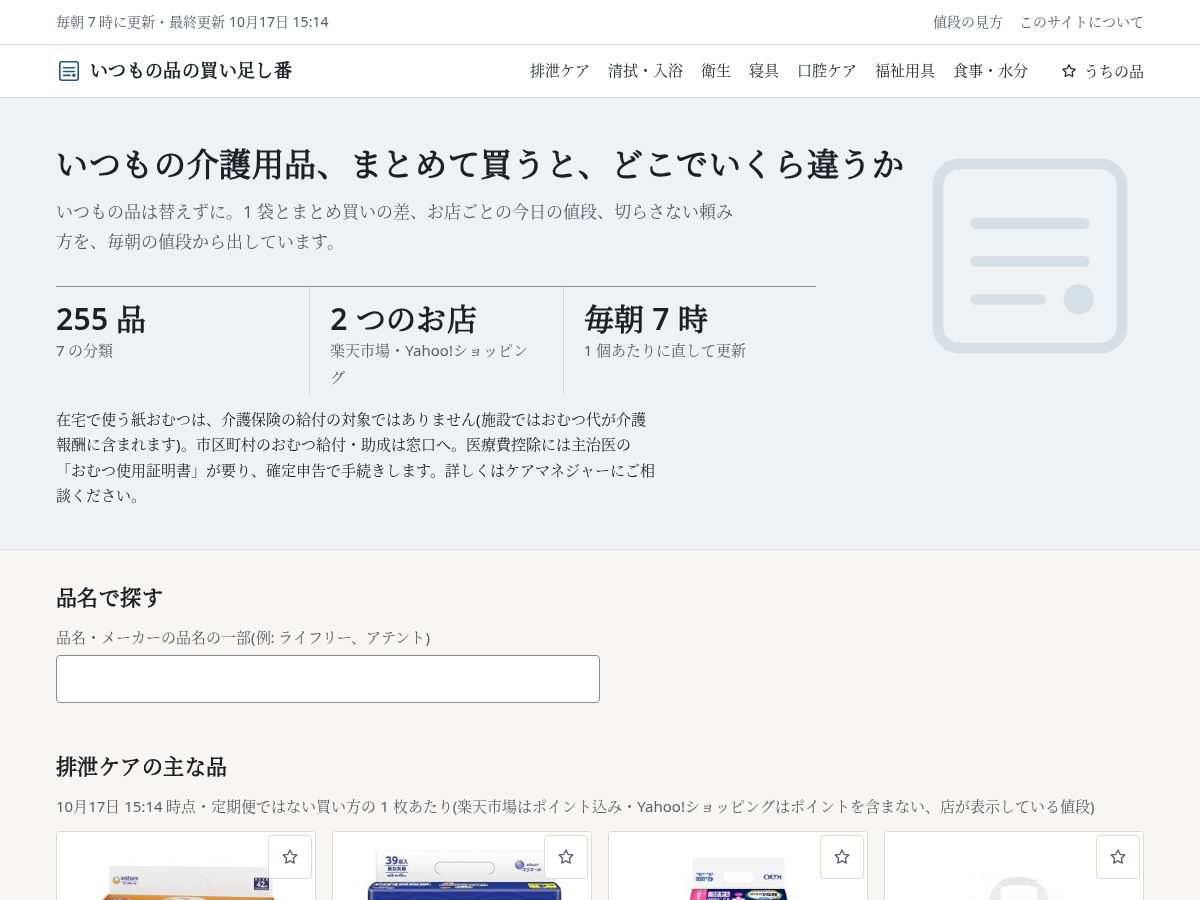Open the 値段の見方 link
Image resolution: width=1200 pixels, height=900 pixels.
point(968,22)
